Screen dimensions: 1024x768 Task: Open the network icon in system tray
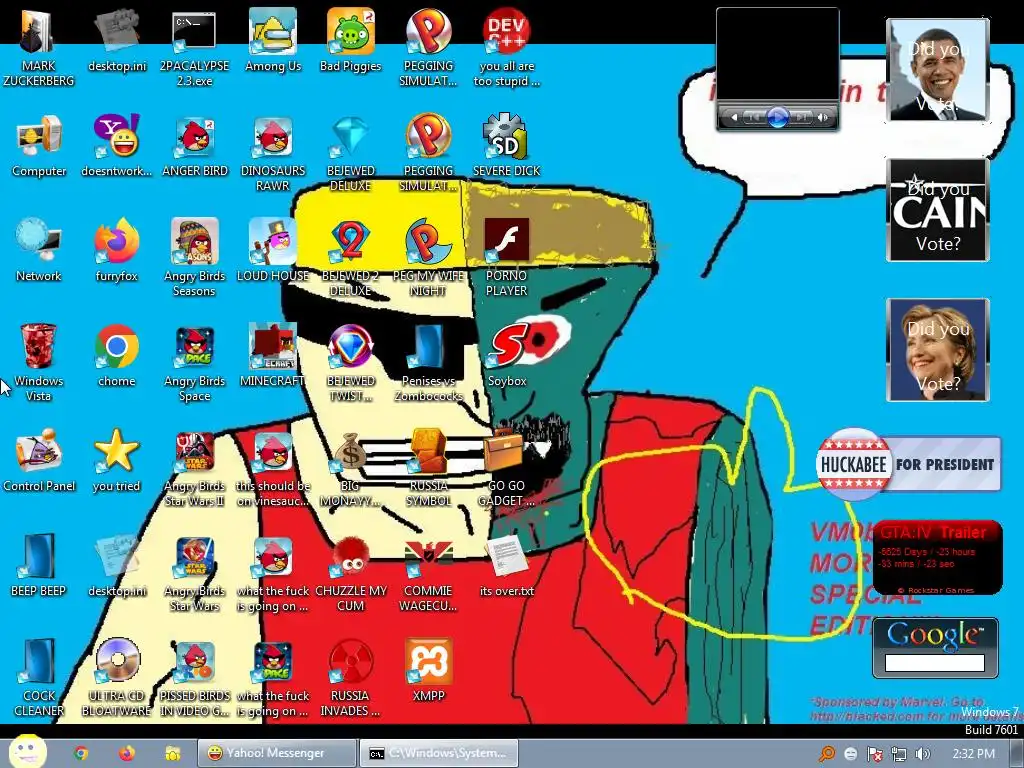click(899, 754)
